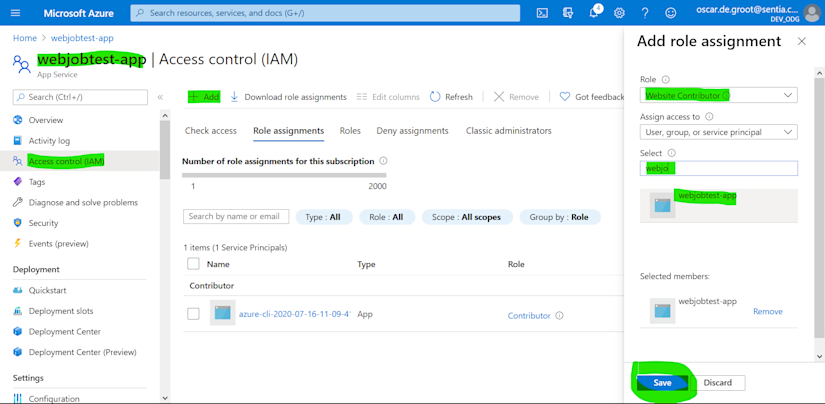Screen dimensions: 825x404
Task: Open the Role dropdown showing Website Contributor
Action: [718, 95]
